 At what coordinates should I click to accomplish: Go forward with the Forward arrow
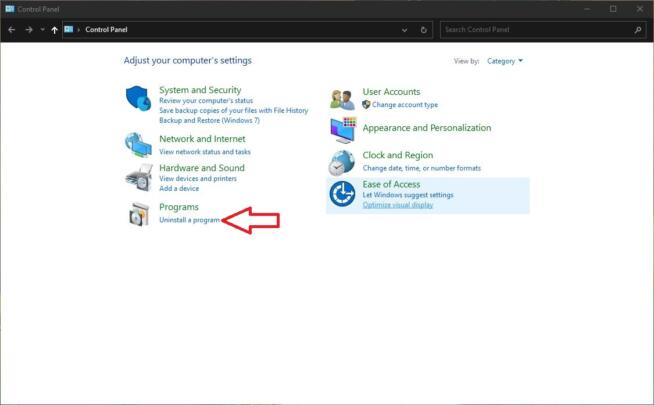point(29,30)
